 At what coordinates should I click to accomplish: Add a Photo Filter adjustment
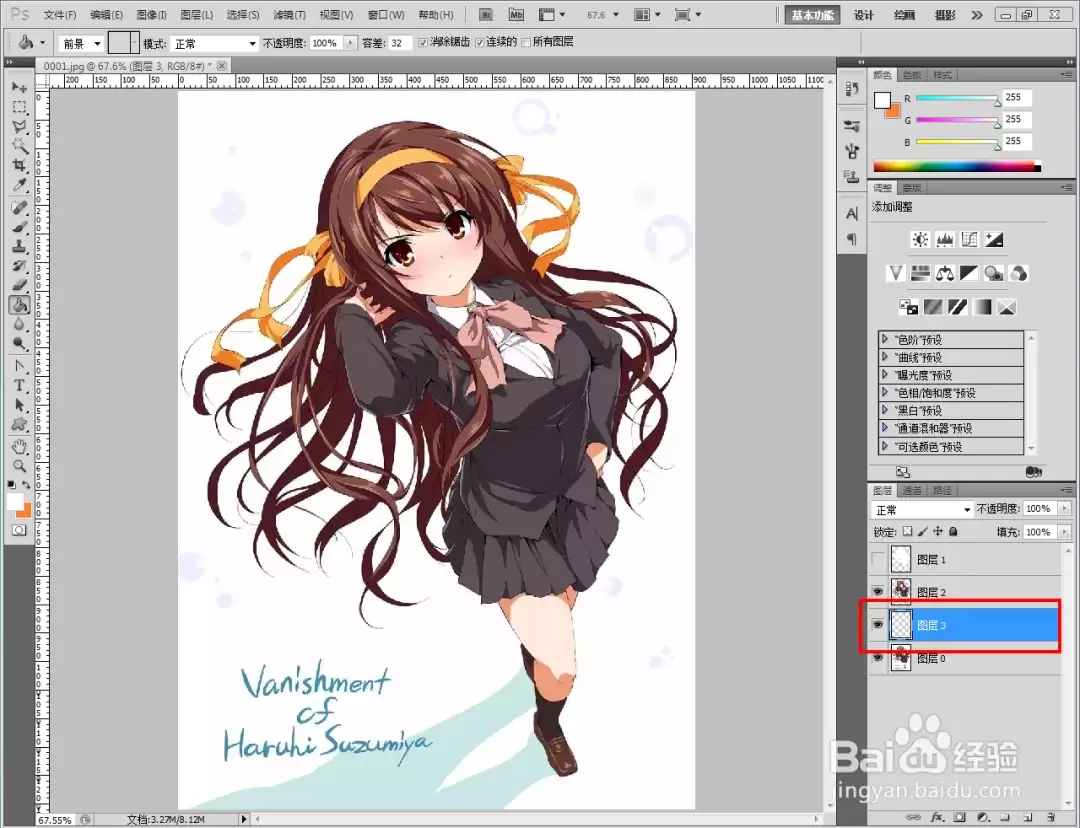(994, 273)
